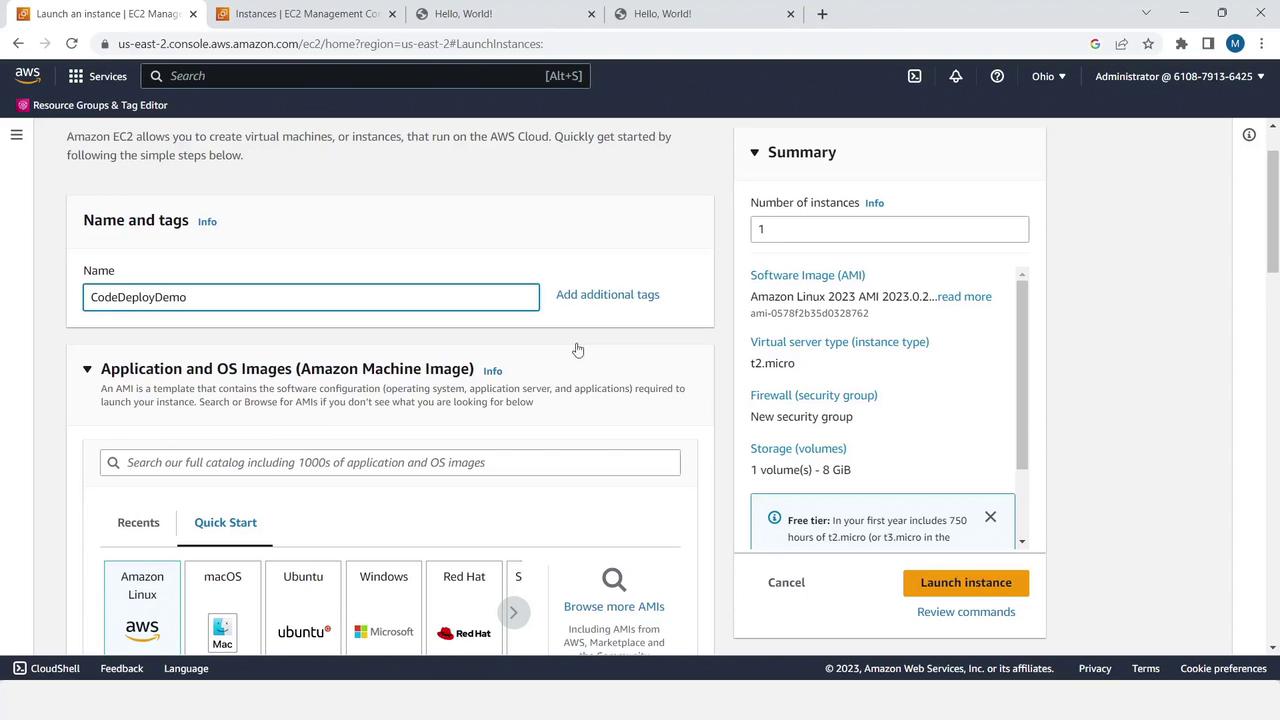
Task: Open CloudShell from the footer
Action: [47, 668]
